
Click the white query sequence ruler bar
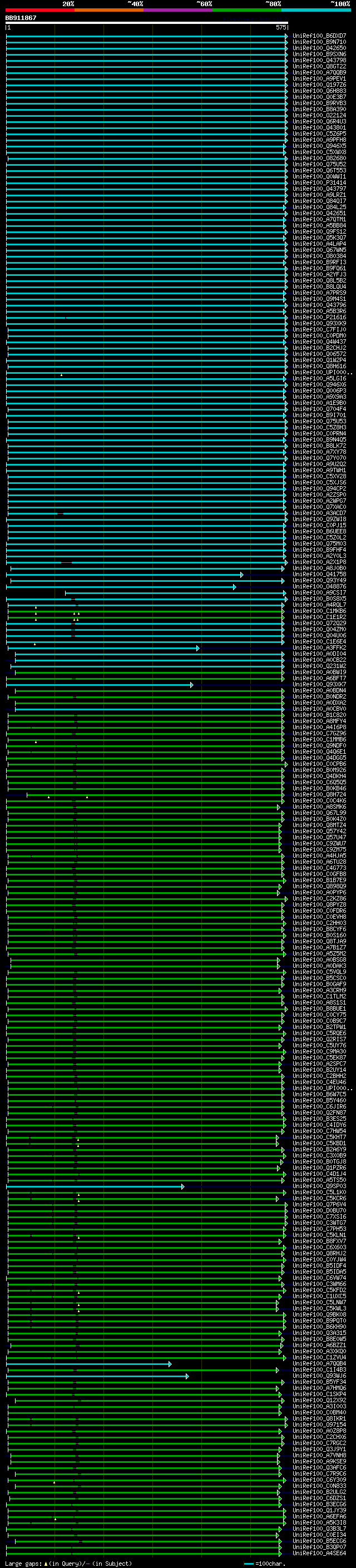point(147,22)
